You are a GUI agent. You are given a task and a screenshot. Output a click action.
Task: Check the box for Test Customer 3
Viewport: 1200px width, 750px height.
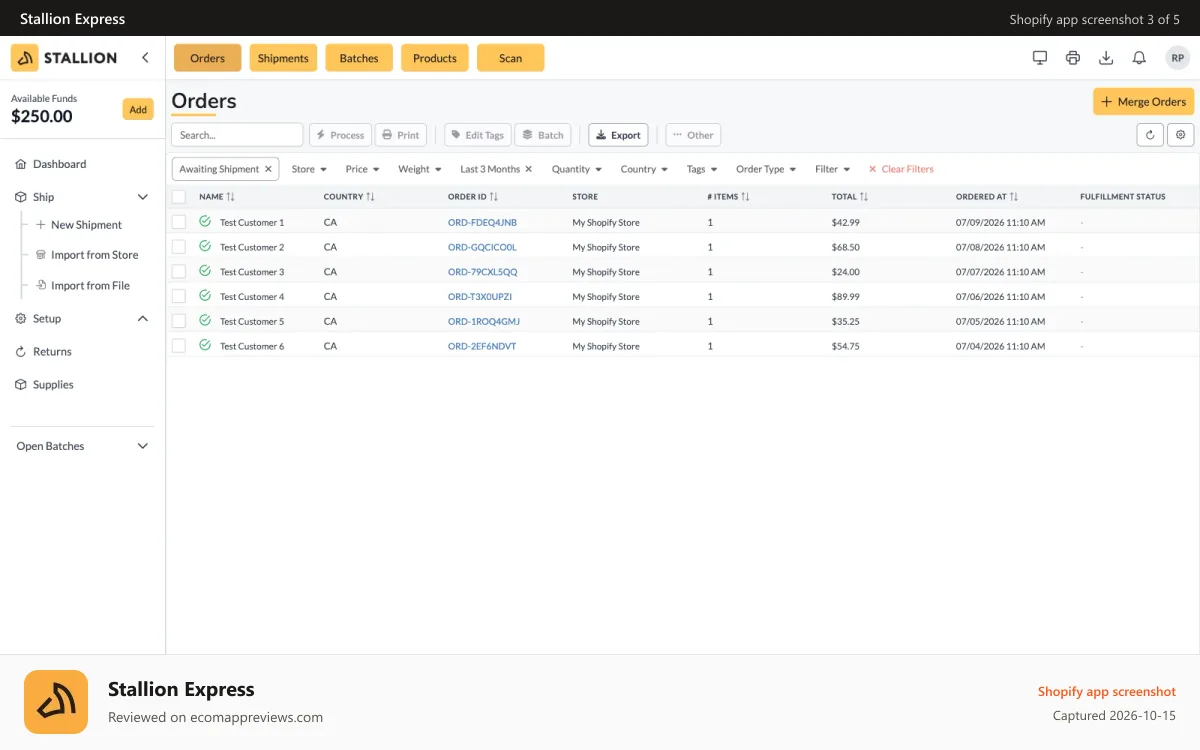[x=179, y=271]
